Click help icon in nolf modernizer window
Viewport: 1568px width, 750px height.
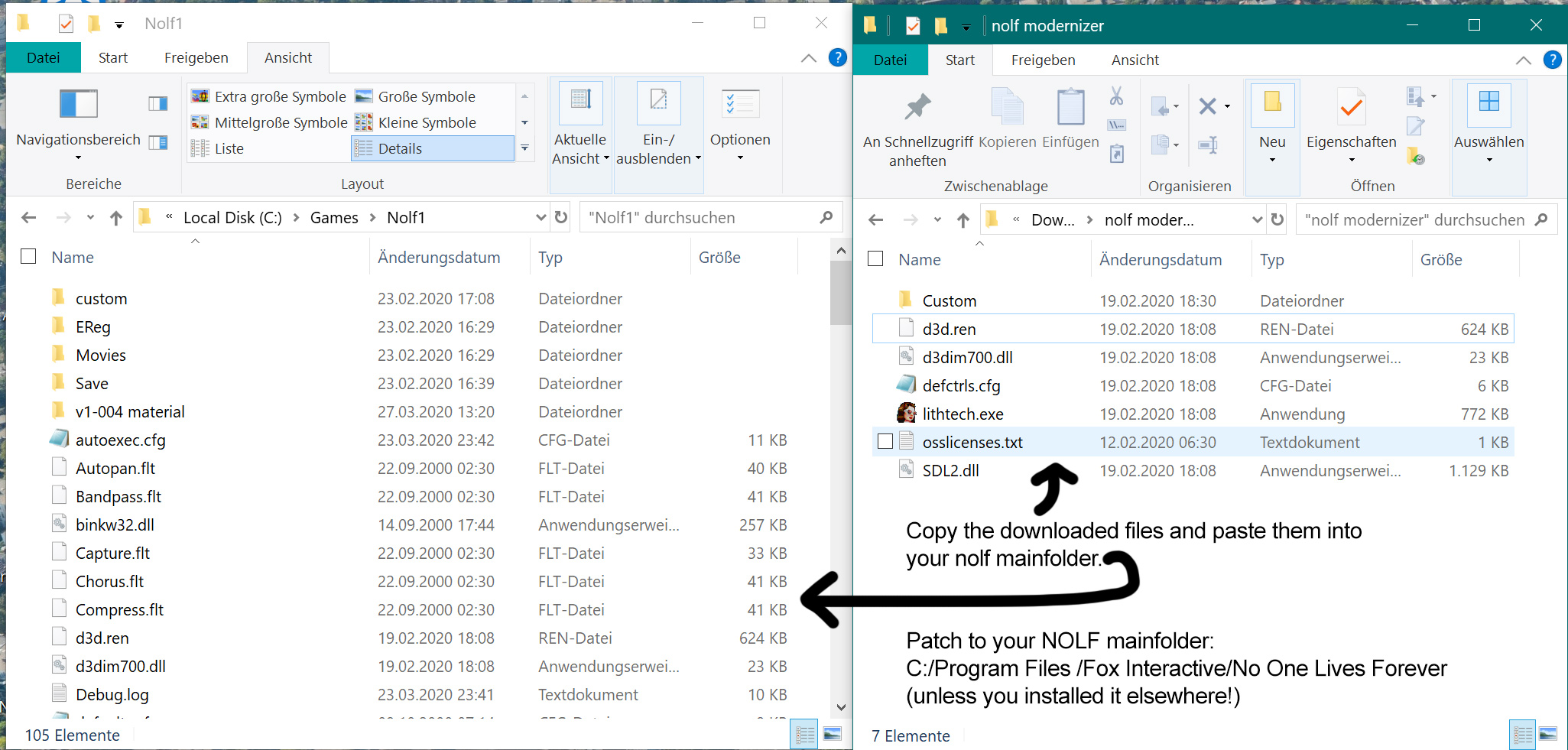[1552, 60]
